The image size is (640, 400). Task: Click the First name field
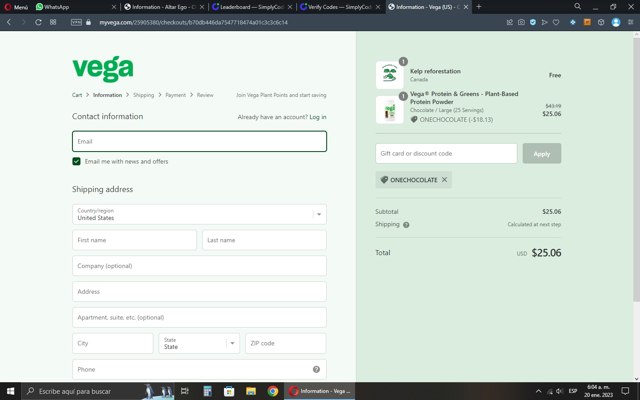pos(134,240)
